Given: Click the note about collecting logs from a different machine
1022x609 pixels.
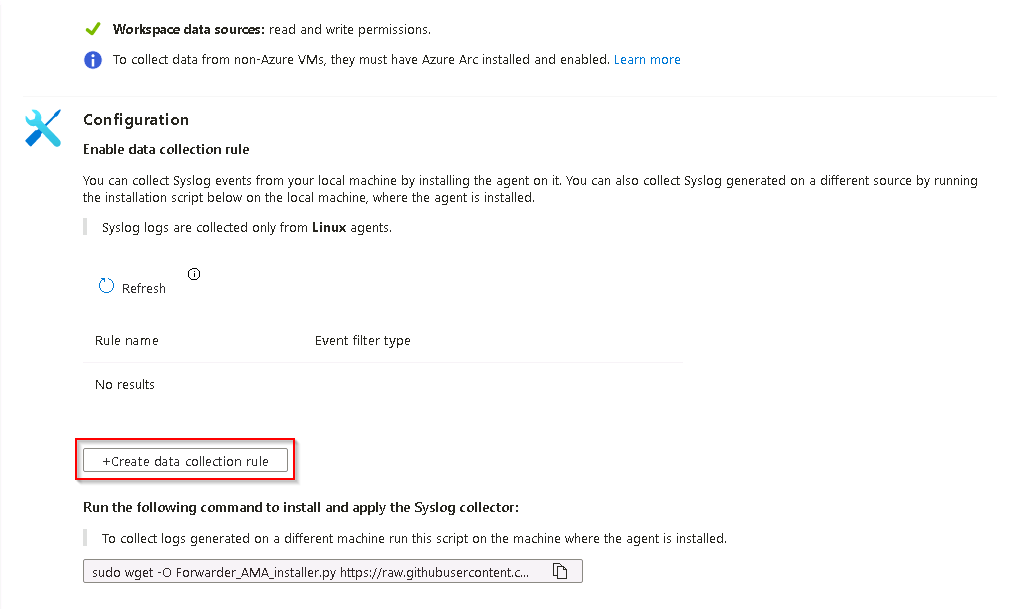Looking at the screenshot, I should tap(414, 538).
